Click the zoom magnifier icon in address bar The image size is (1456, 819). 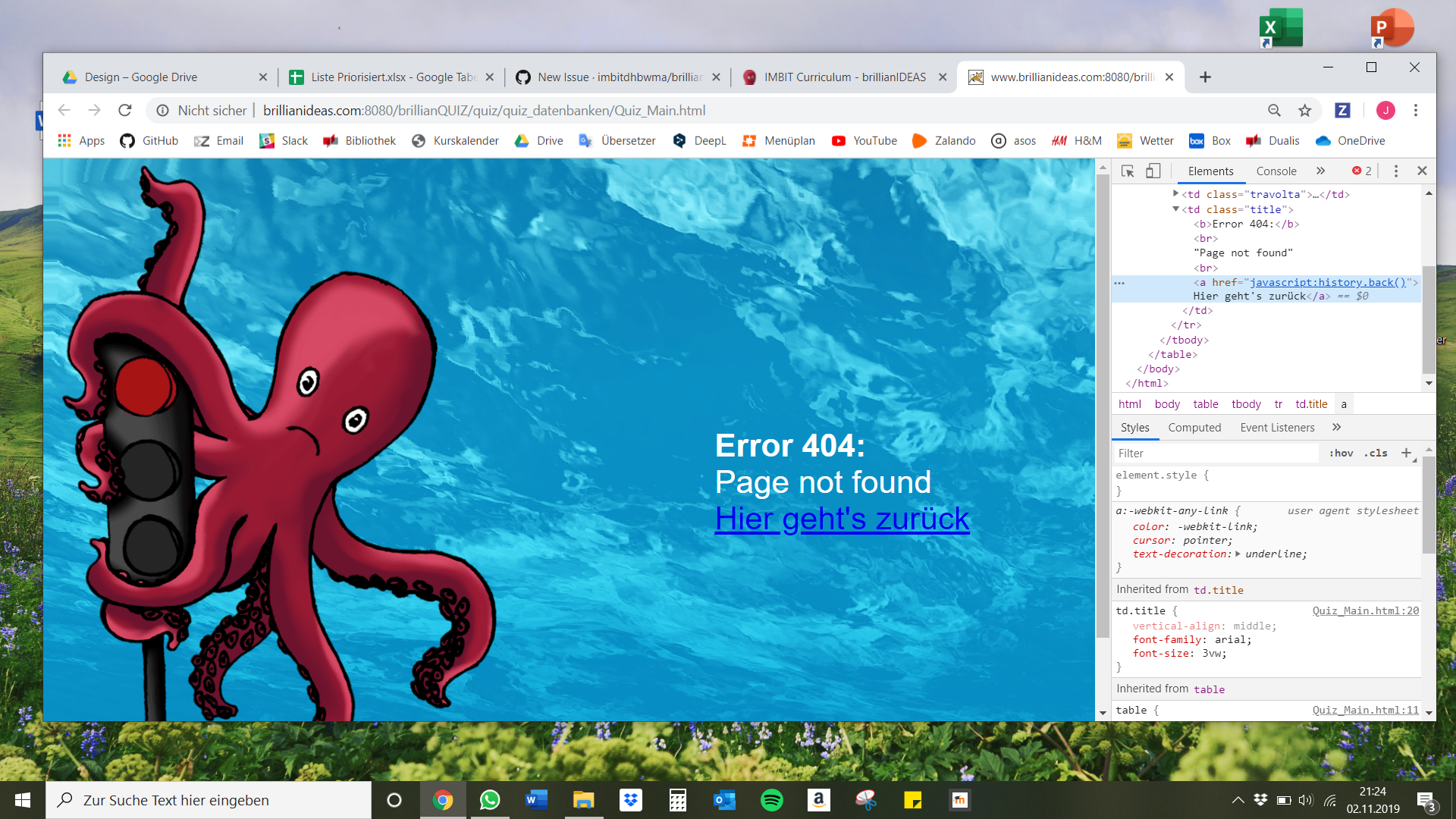(1274, 111)
